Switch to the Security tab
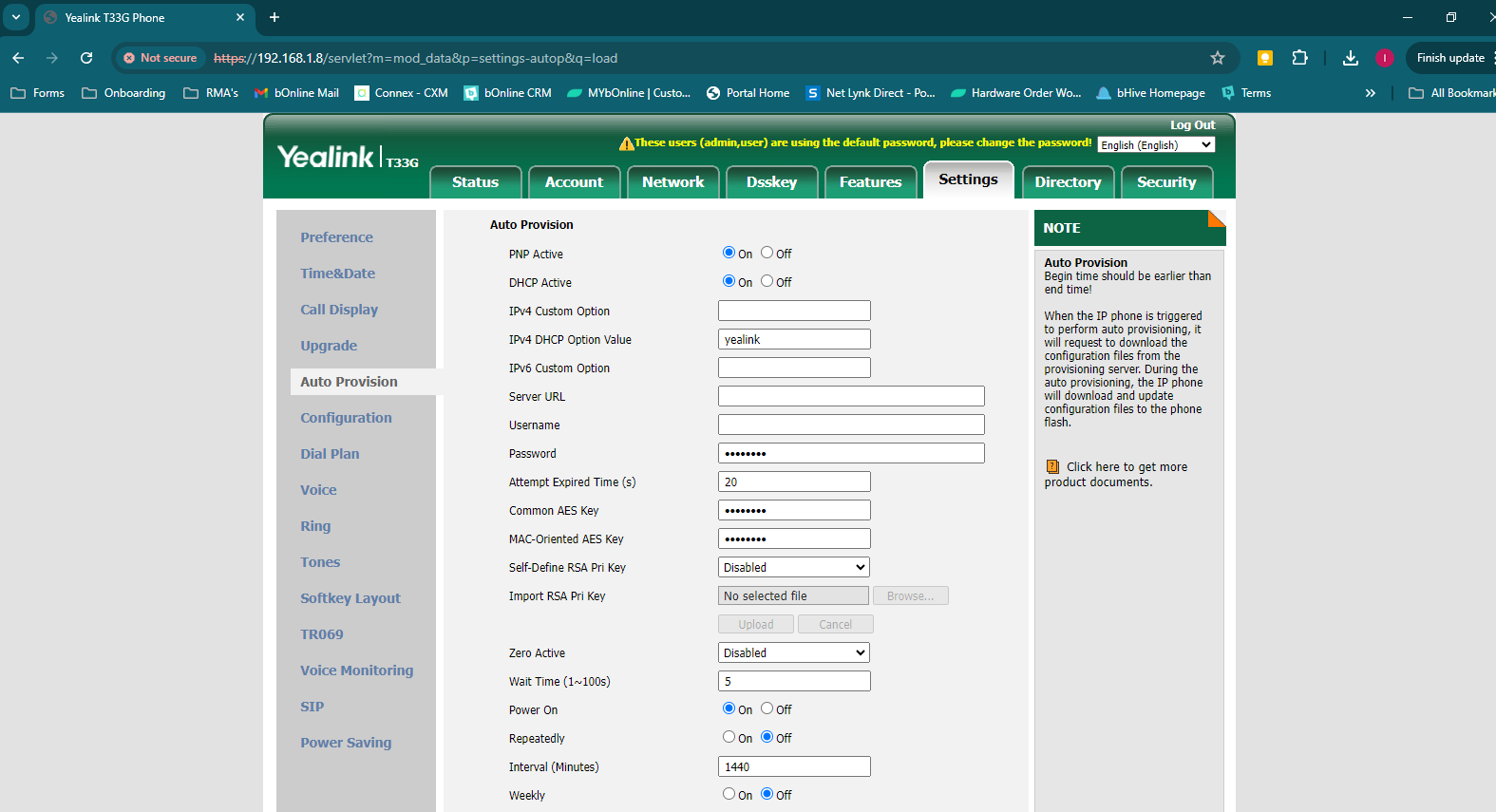Image resolution: width=1496 pixels, height=812 pixels. click(x=1167, y=181)
